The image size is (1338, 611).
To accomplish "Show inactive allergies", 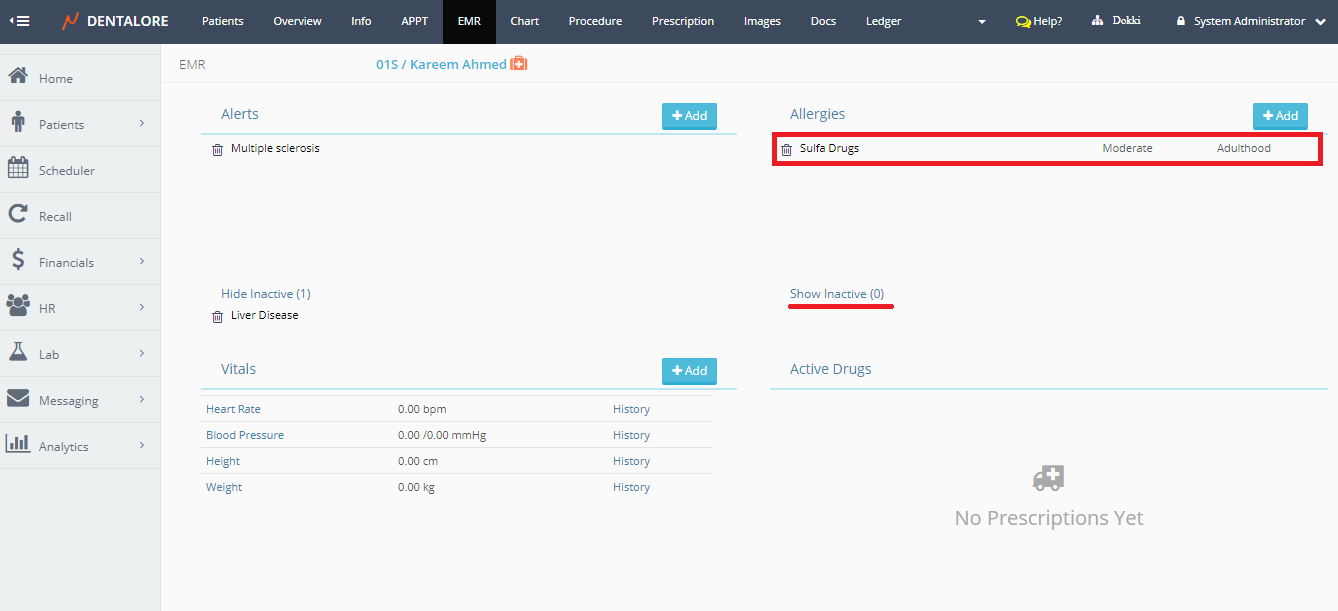I will (836, 294).
